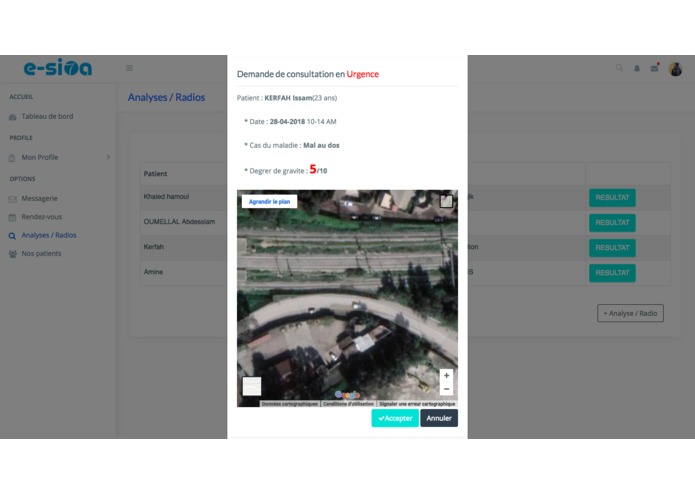Click the + Analyse / Radio button

[630, 313]
